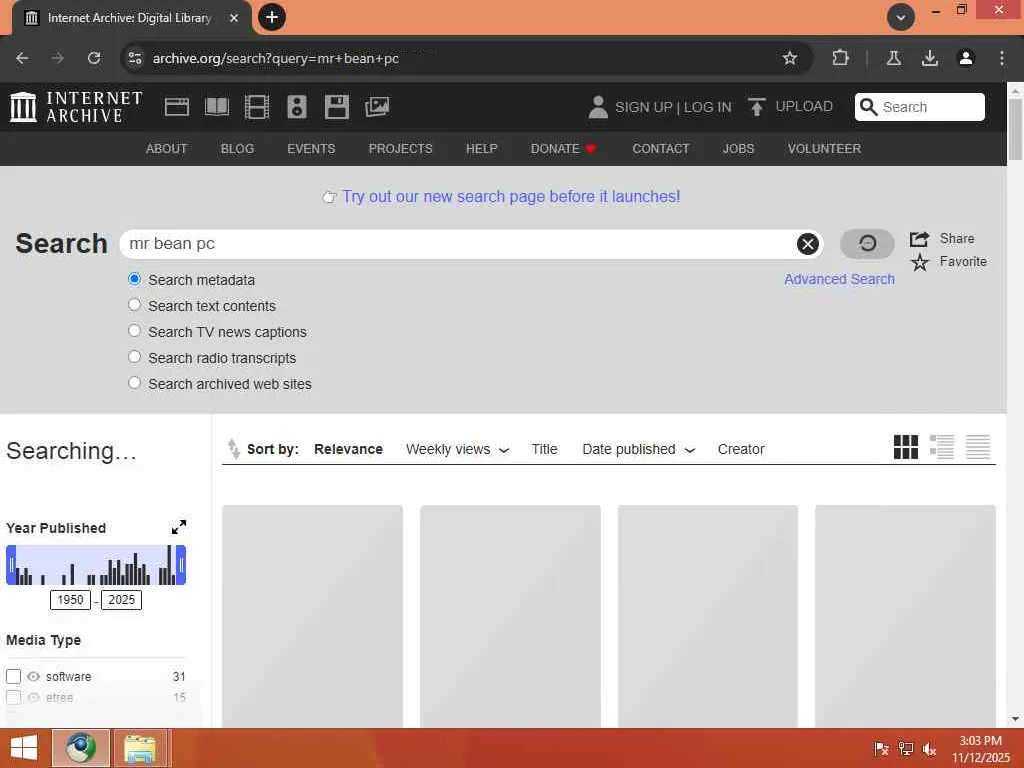Grab the right year range slider handle

click(x=182, y=565)
